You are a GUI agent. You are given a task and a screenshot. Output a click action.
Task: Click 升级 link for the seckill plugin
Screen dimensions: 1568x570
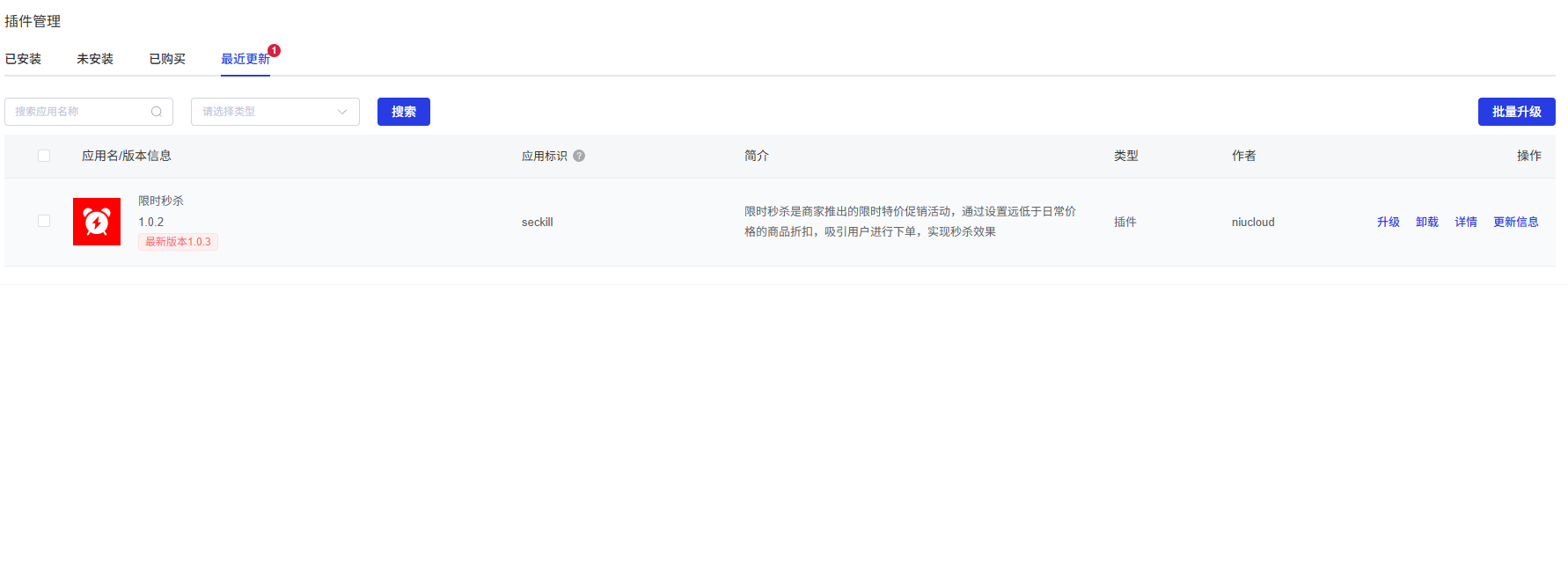coord(1388,222)
